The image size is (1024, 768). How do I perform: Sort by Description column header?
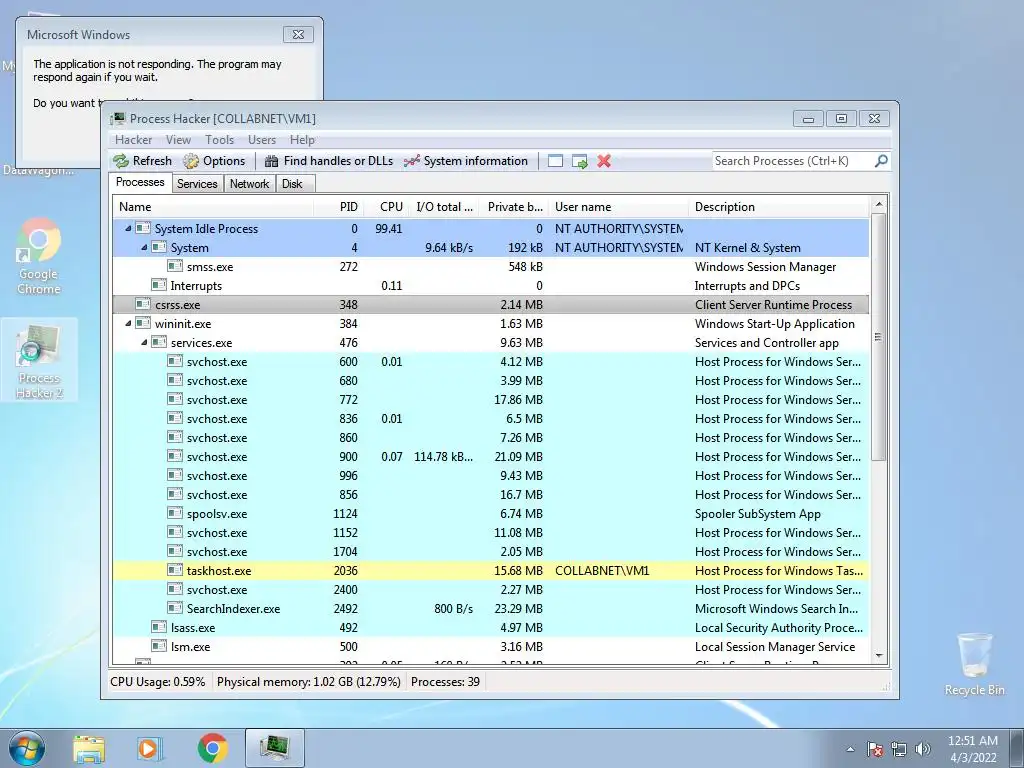click(778, 206)
